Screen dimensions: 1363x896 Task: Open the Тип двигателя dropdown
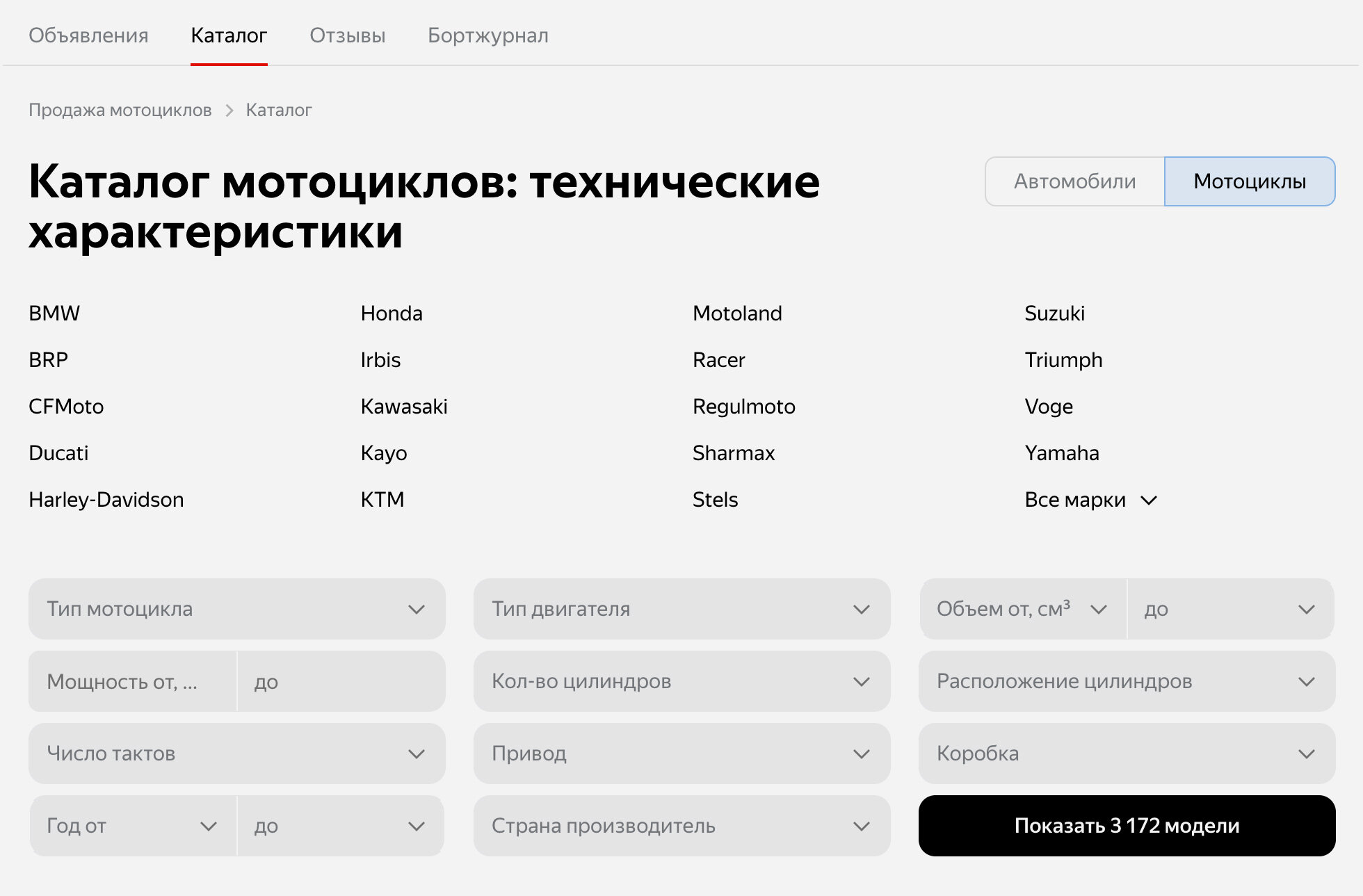click(682, 609)
